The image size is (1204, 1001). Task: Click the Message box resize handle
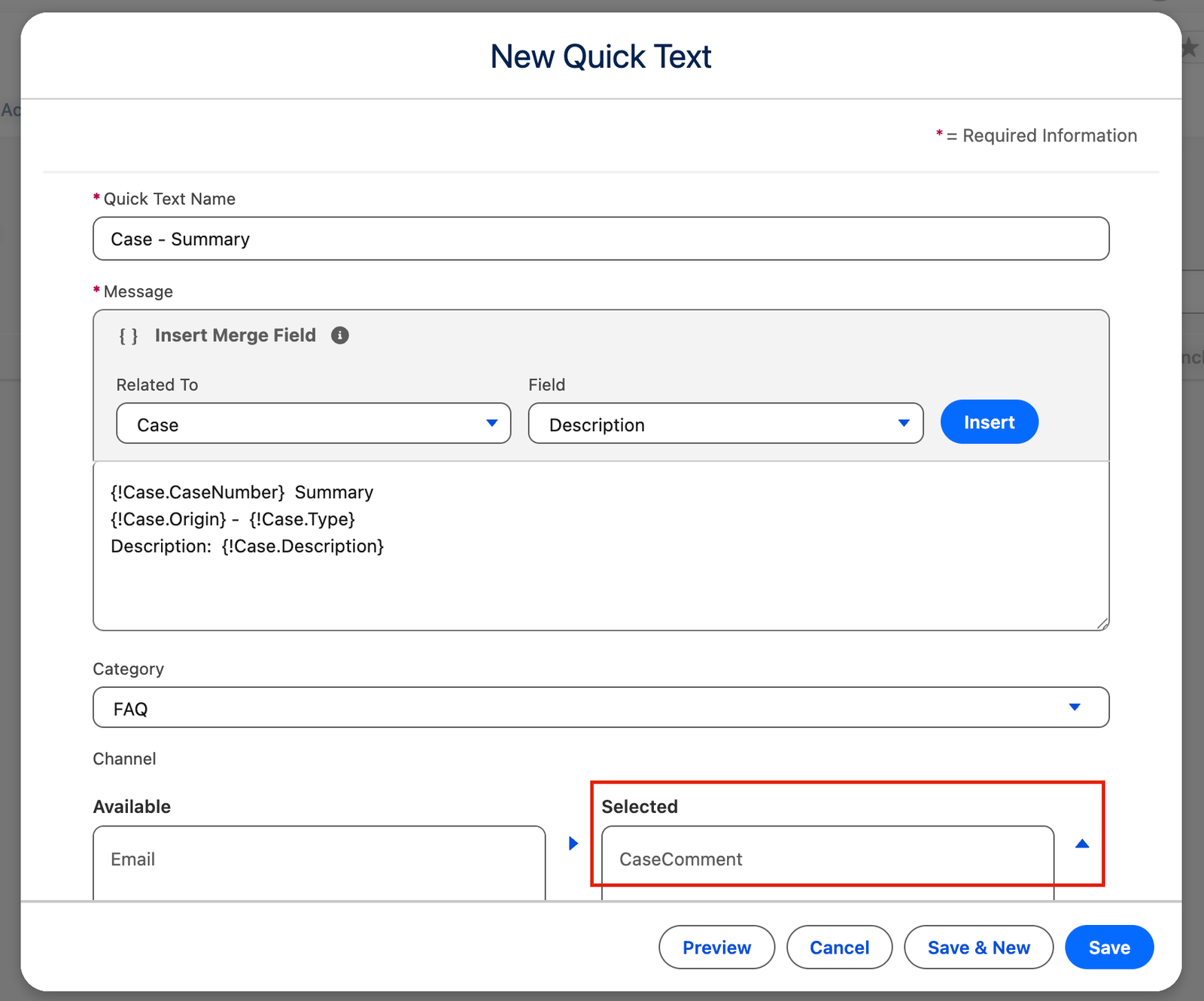click(x=1102, y=623)
